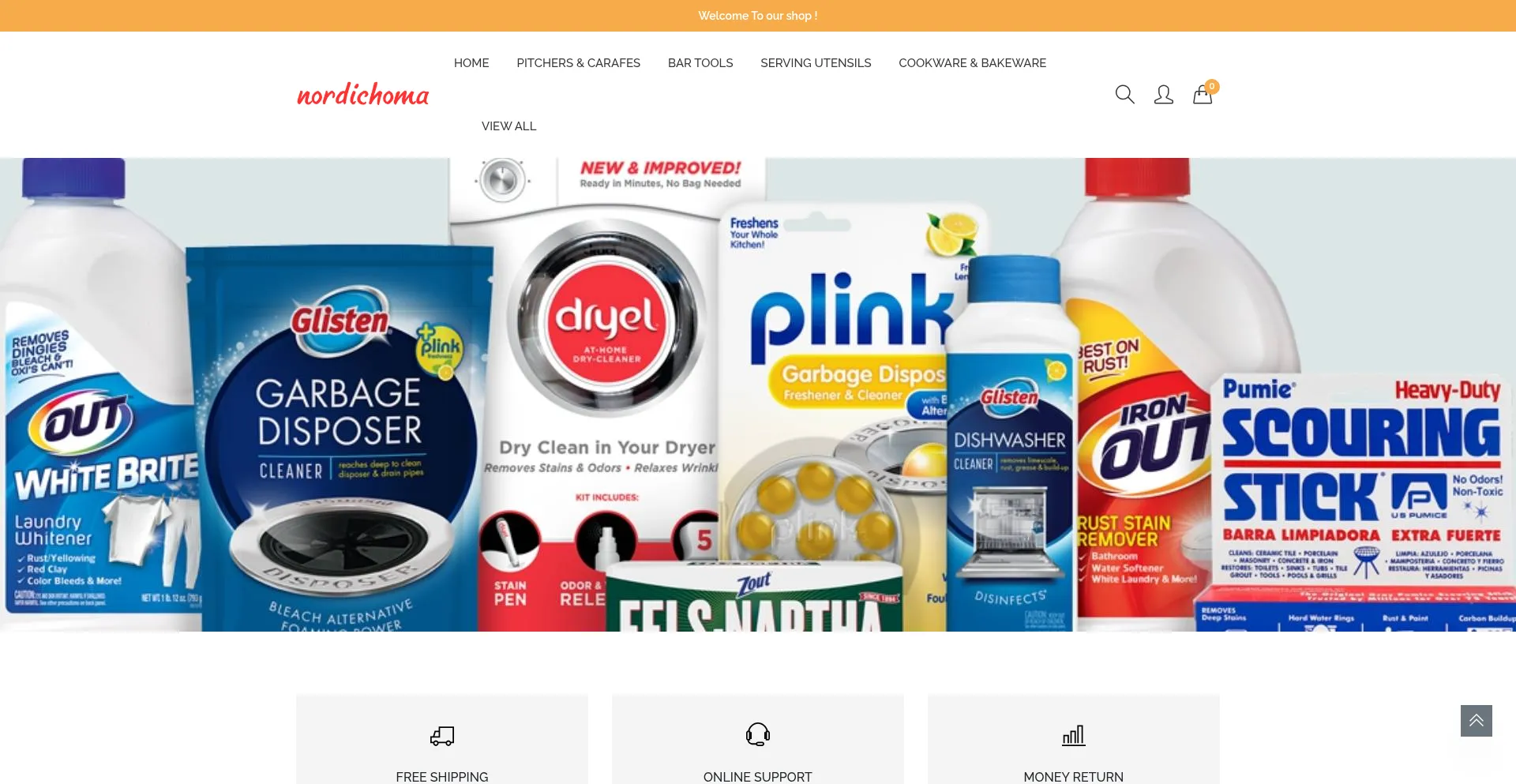Click the FREE SHIPPING label

(442, 777)
